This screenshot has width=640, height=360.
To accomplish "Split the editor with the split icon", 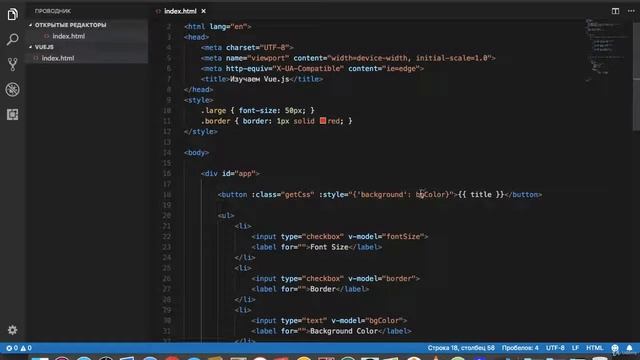I will (615, 11).
